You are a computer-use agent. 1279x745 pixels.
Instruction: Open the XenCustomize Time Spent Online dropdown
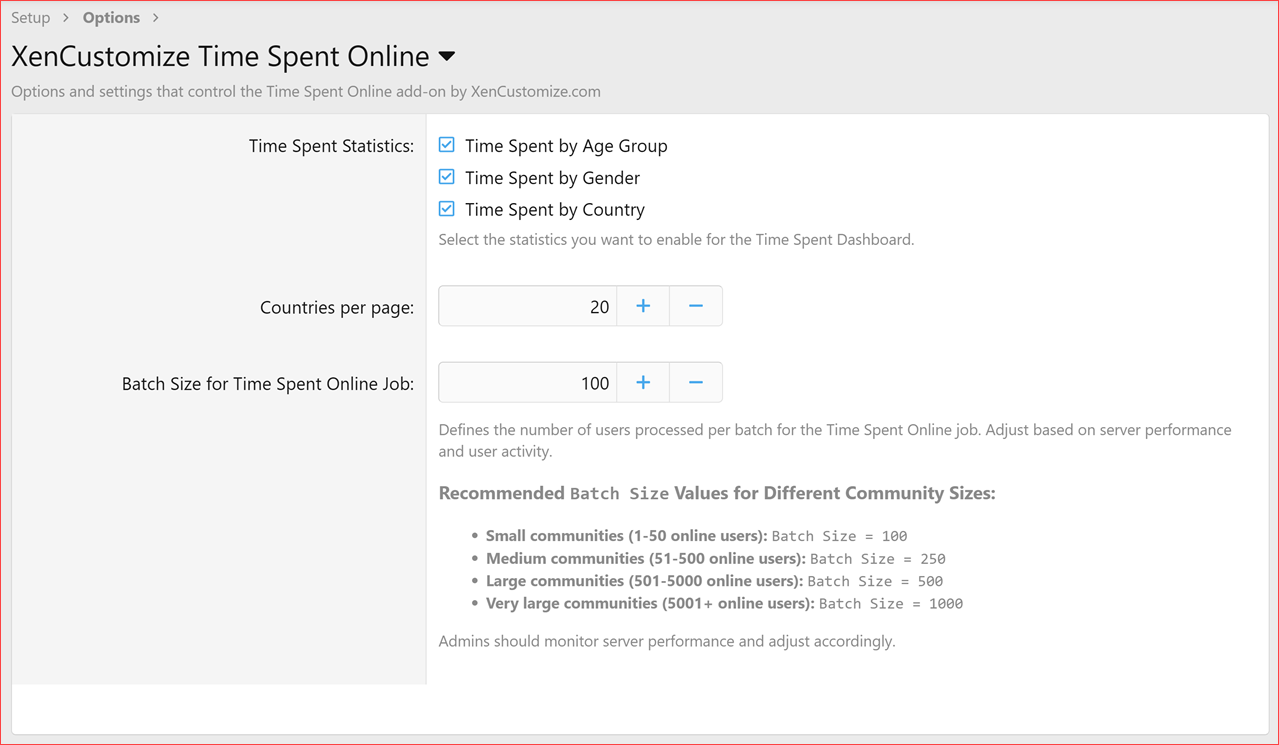click(x=446, y=56)
